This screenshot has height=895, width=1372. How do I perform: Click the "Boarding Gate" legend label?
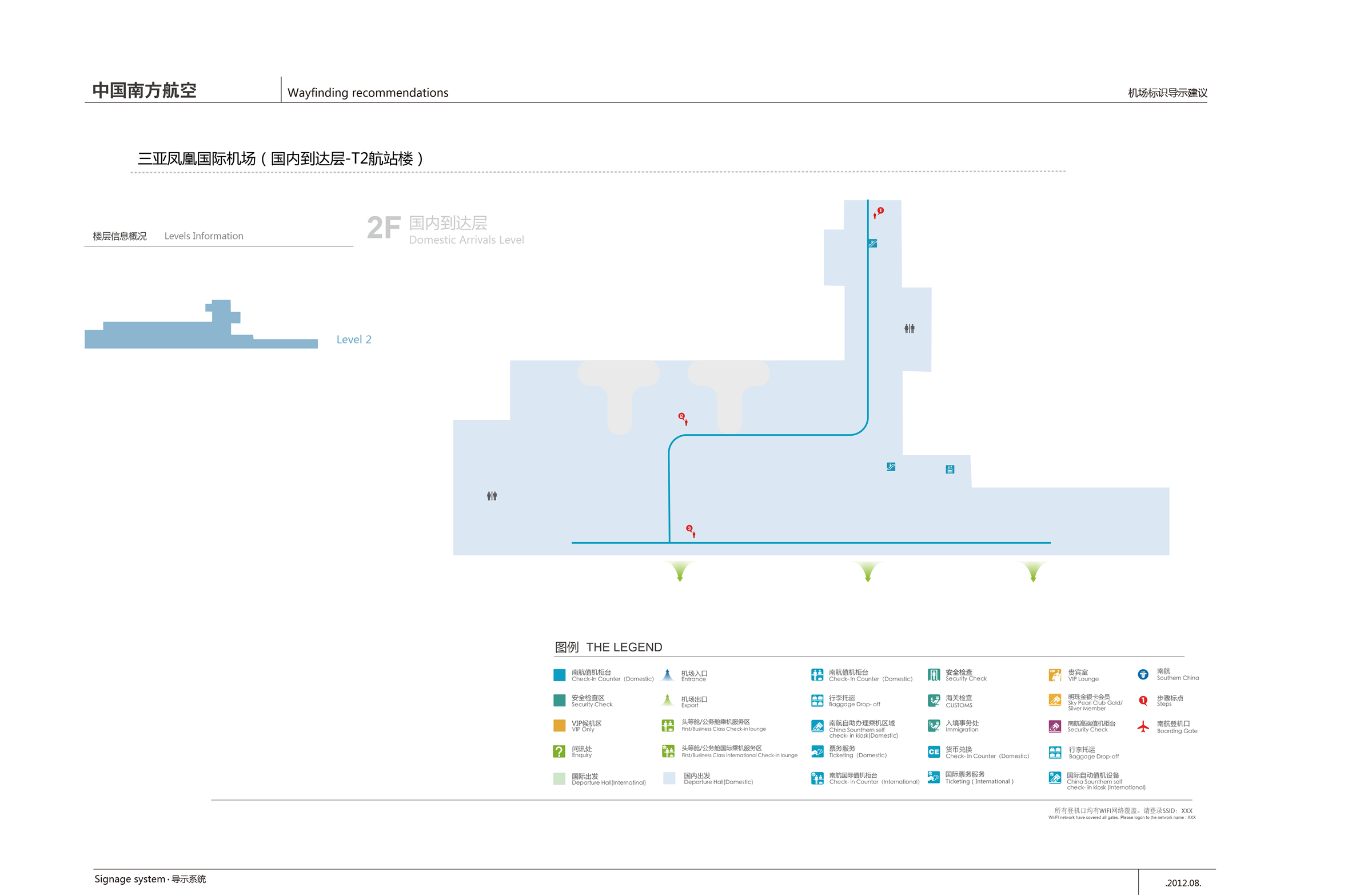1177,731
